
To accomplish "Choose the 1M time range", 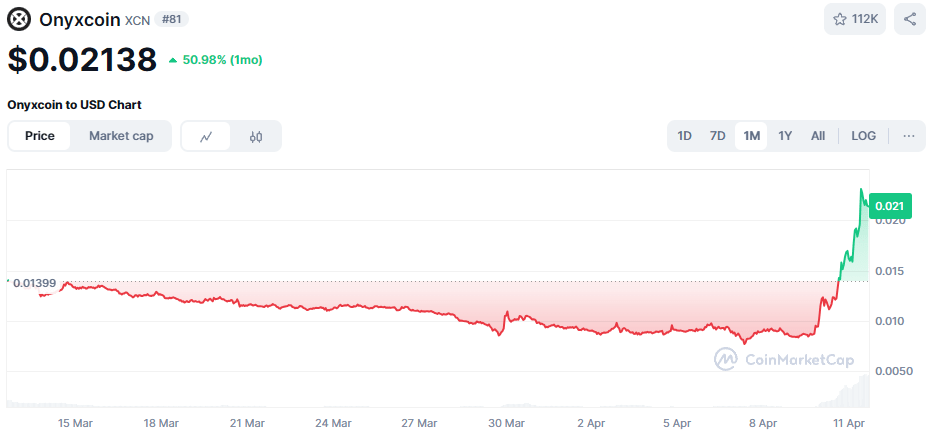I will click(x=751, y=136).
